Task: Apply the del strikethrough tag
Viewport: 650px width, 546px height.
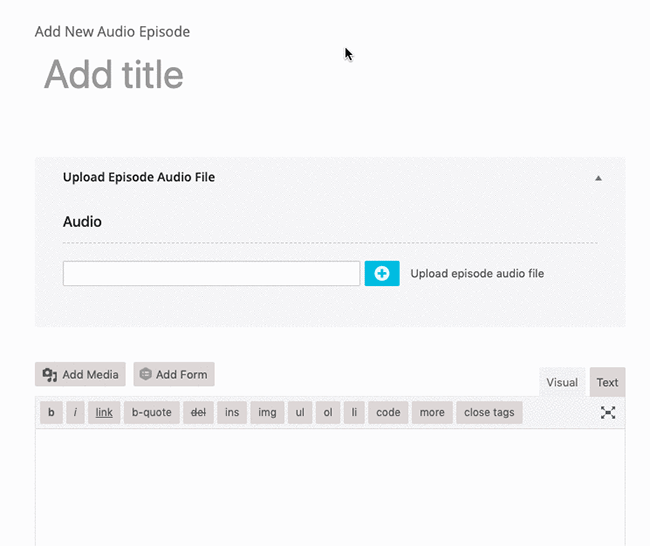Action: point(198,413)
